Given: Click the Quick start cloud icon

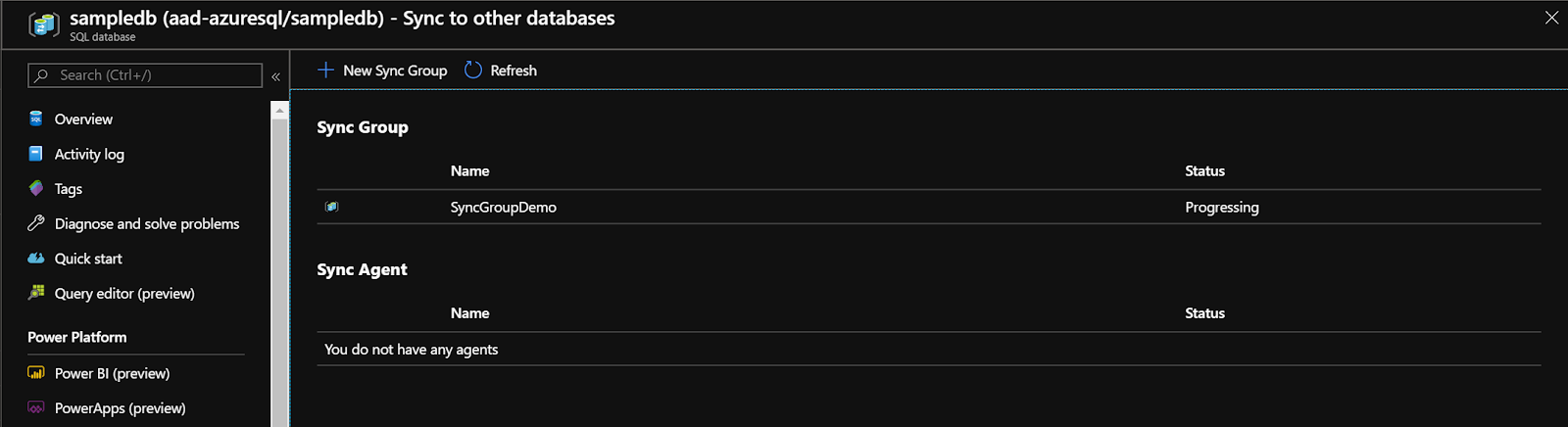Looking at the screenshot, I should tap(36, 259).
